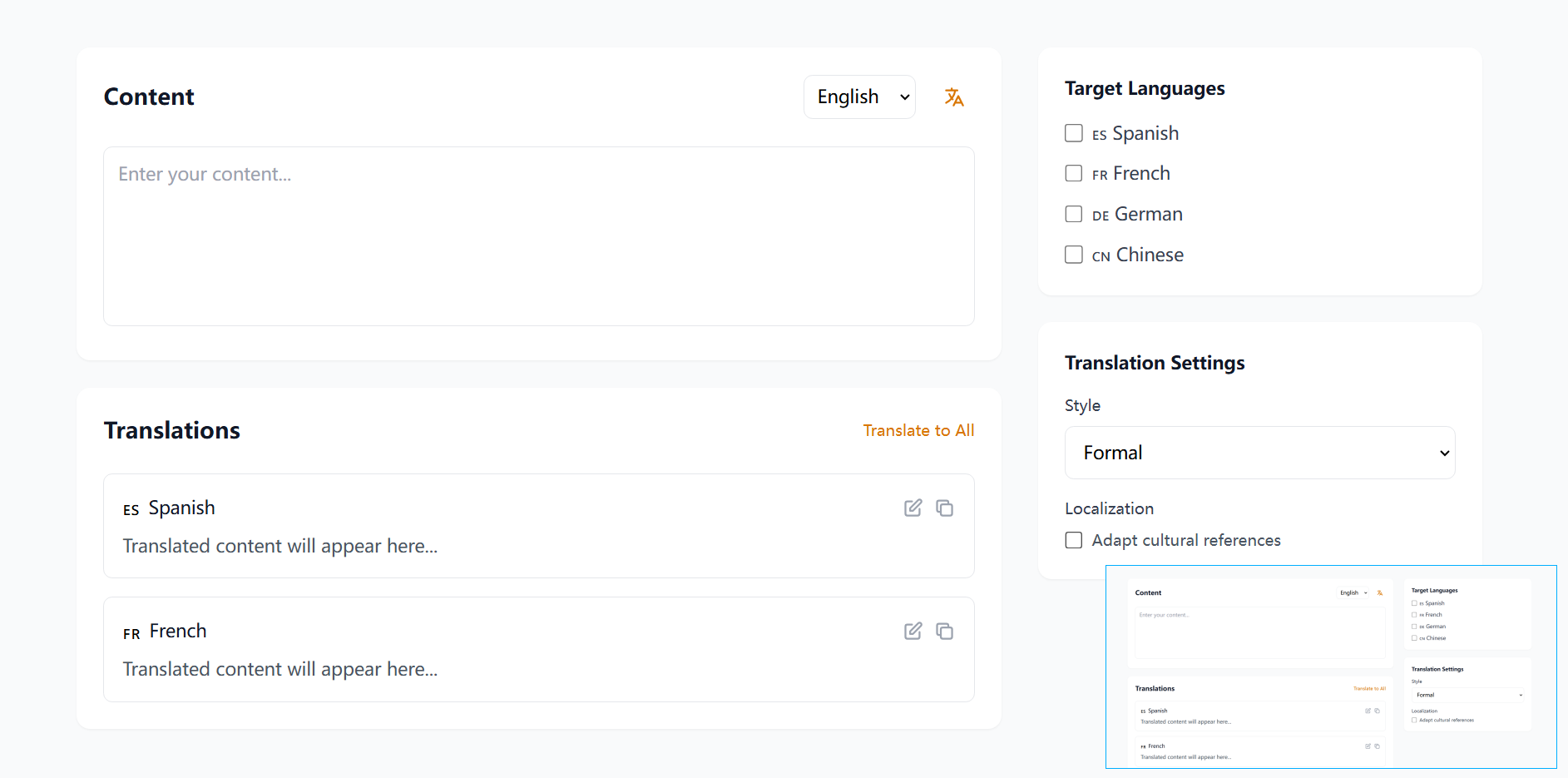Click the Target Languages heading
The width and height of the screenshot is (1568, 778).
pos(1145,88)
